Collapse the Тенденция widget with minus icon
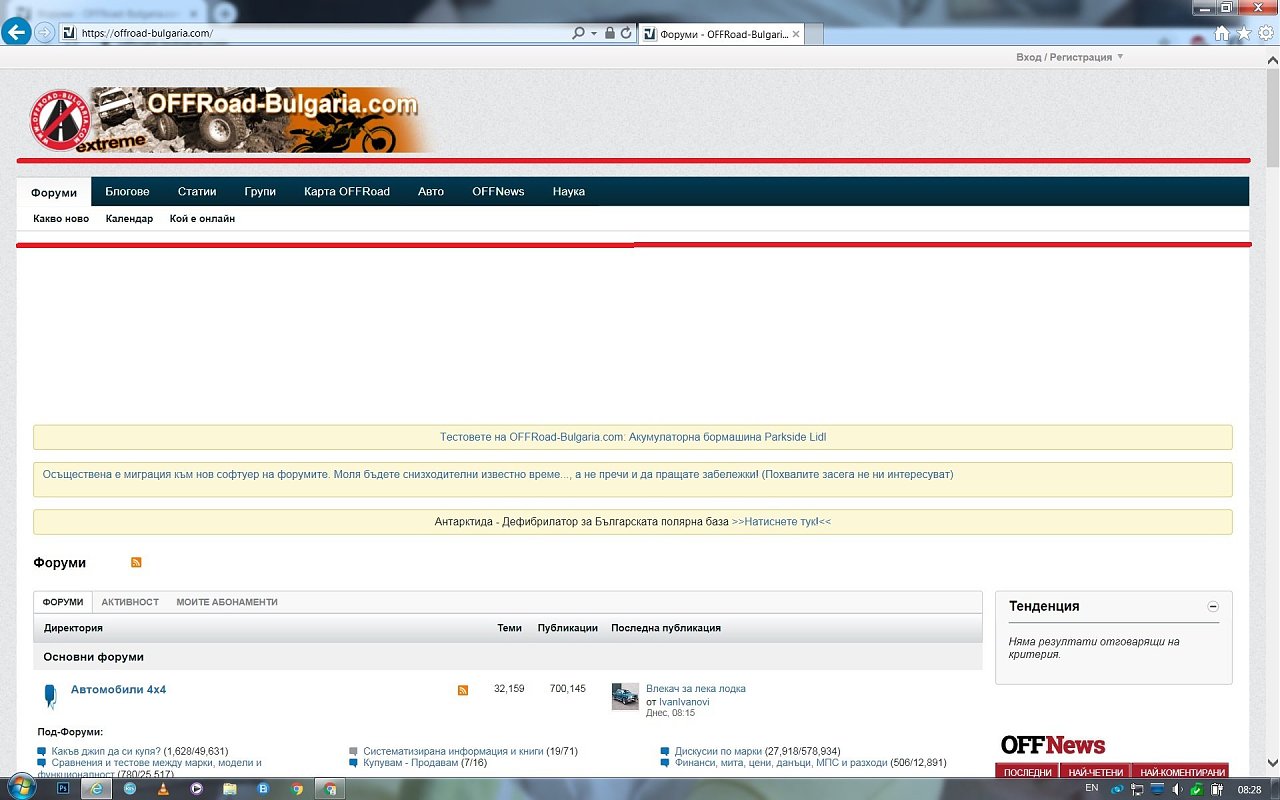The height and width of the screenshot is (800, 1280). tap(1213, 606)
